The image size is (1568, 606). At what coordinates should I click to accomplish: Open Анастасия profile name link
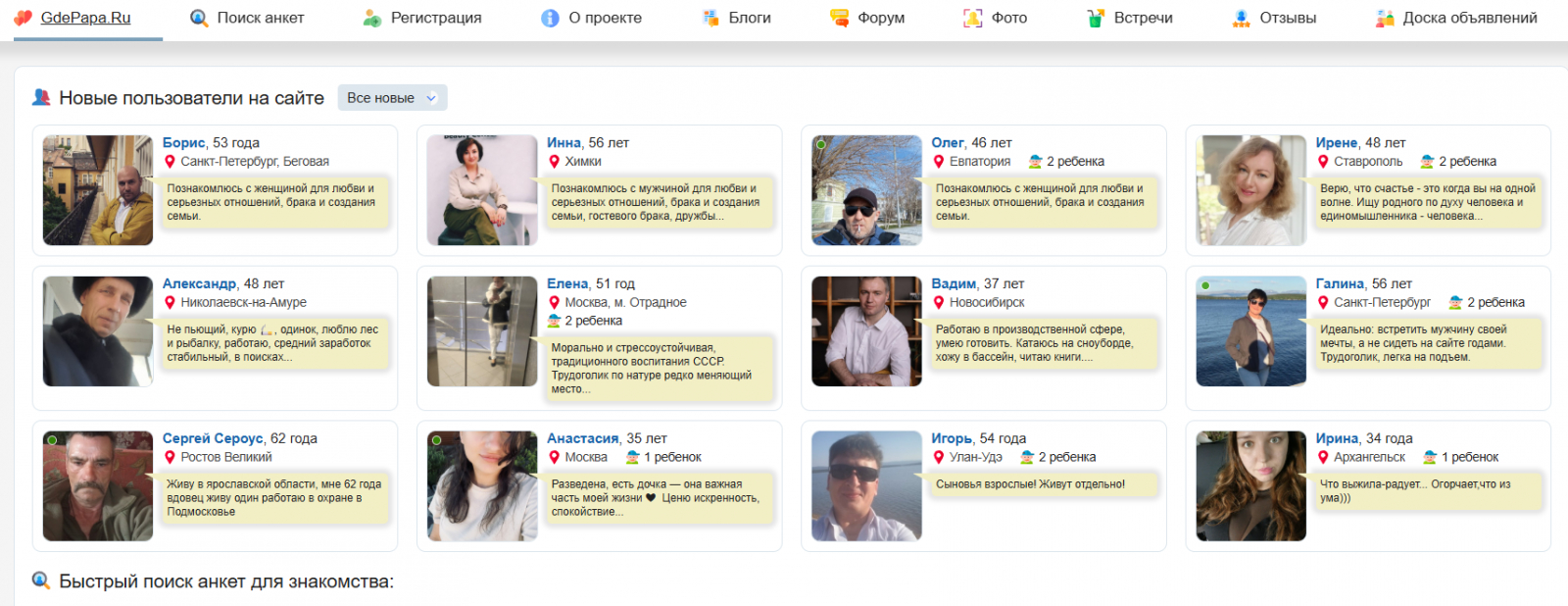tap(582, 439)
